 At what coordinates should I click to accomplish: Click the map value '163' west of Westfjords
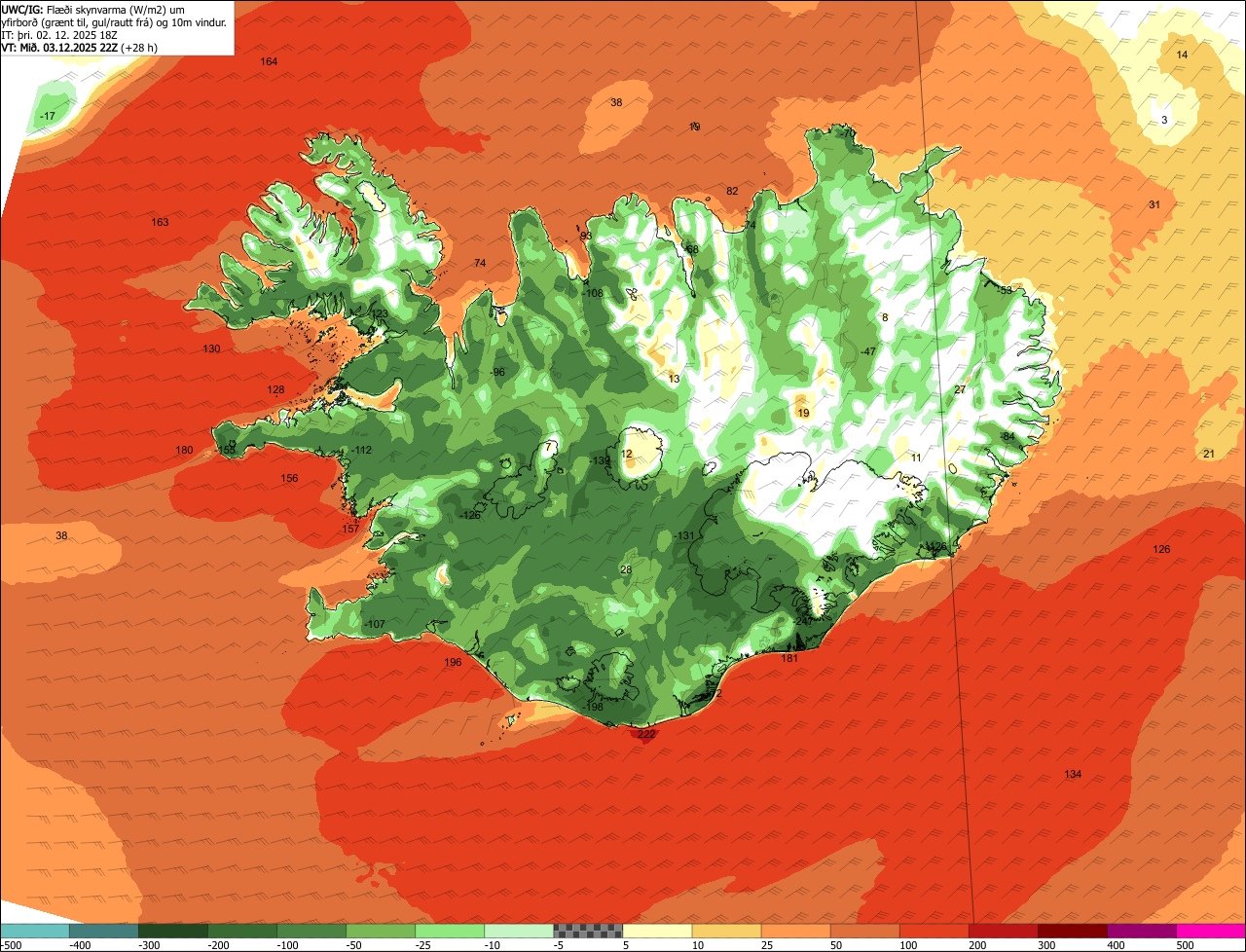tap(160, 223)
